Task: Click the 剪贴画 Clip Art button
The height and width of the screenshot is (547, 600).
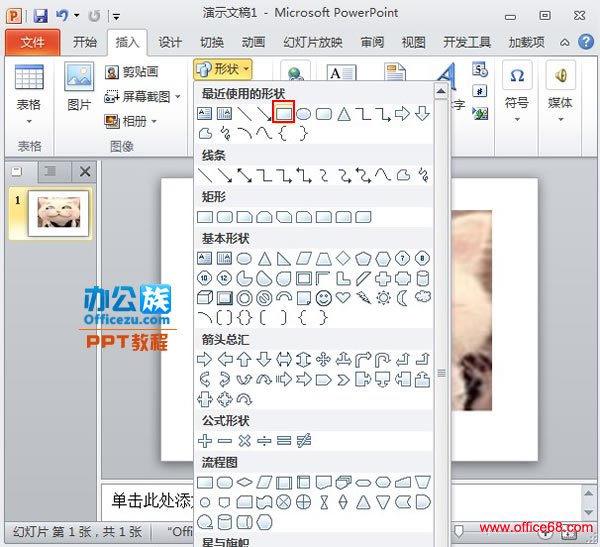Action: coord(132,72)
